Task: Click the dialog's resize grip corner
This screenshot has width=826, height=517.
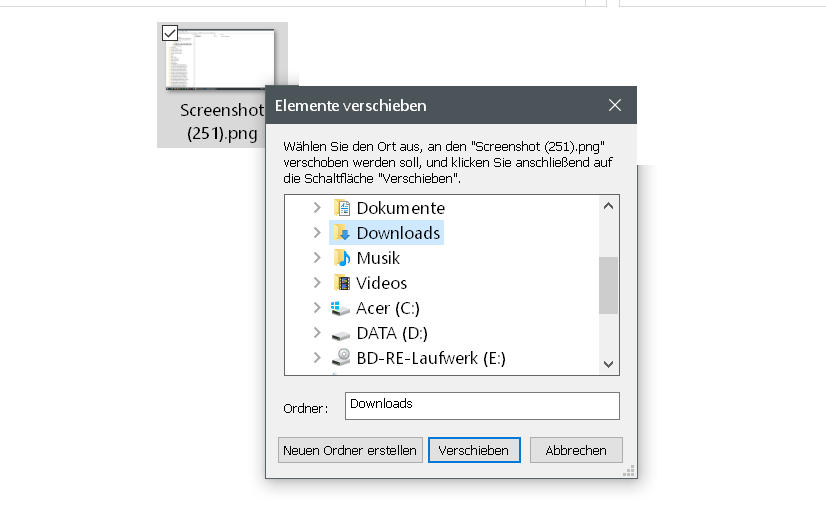Action: 630,471
